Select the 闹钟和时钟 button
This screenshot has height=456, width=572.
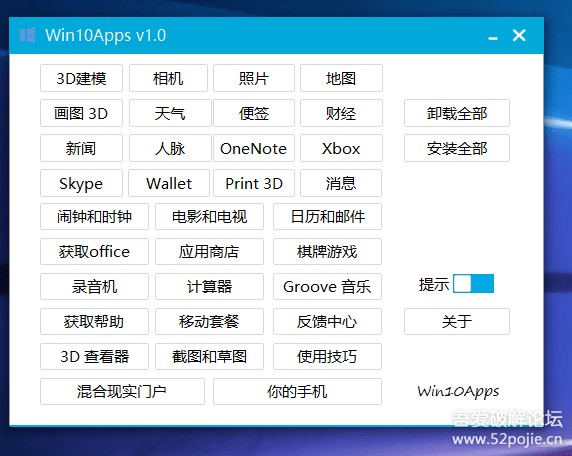(x=94, y=217)
